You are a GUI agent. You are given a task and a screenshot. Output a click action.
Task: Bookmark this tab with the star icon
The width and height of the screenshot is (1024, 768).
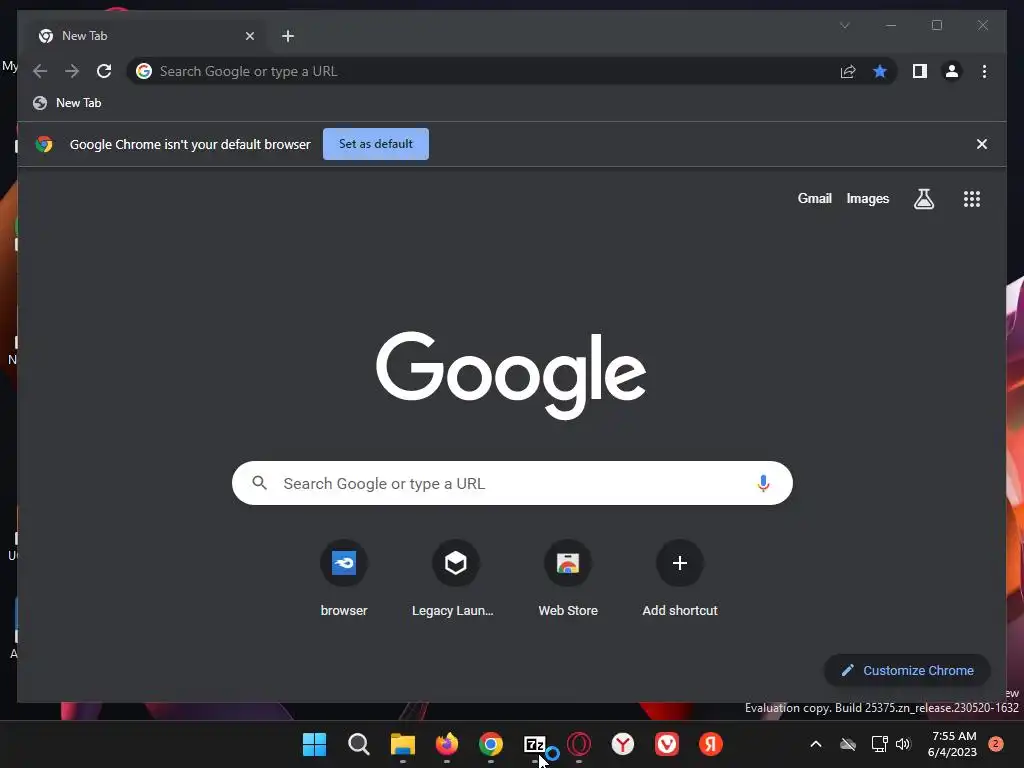pos(880,71)
